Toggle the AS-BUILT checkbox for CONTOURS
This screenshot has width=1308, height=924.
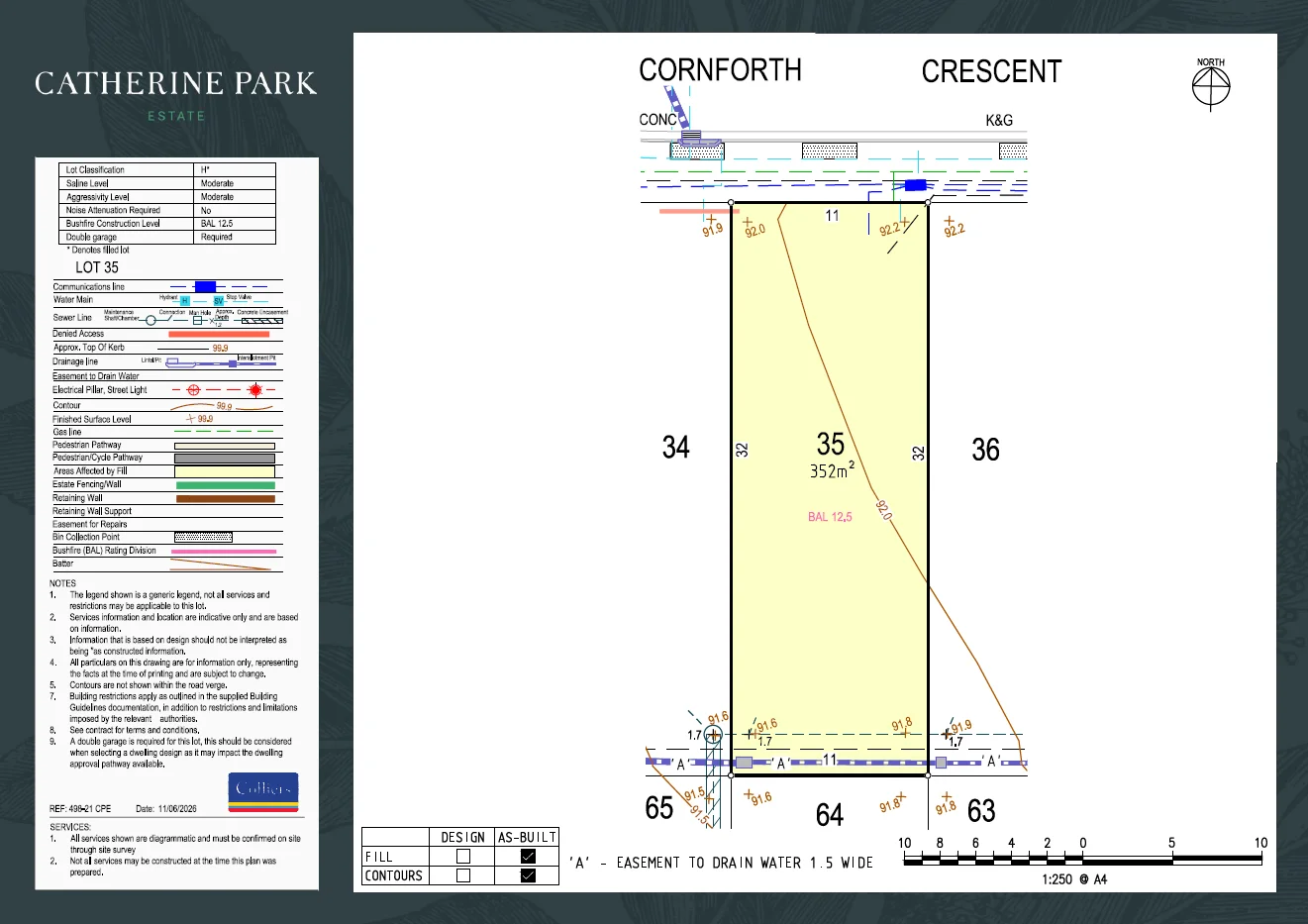tap(528, 875)
